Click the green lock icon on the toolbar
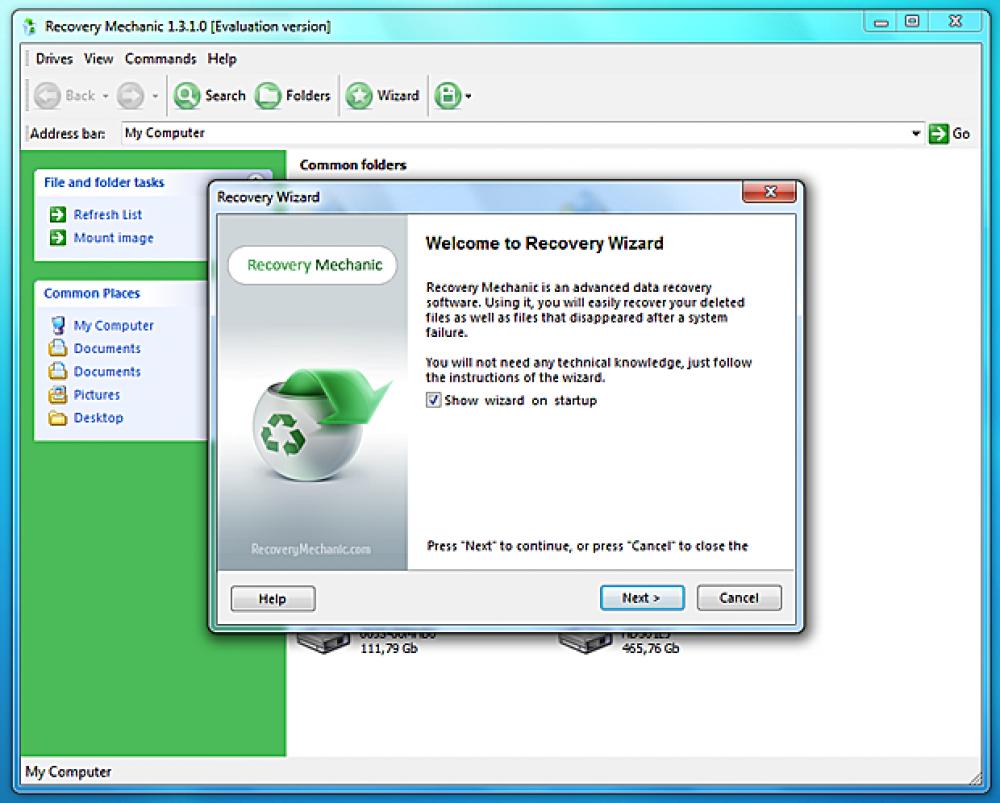The image size is (1000, 803). (445, 95)
